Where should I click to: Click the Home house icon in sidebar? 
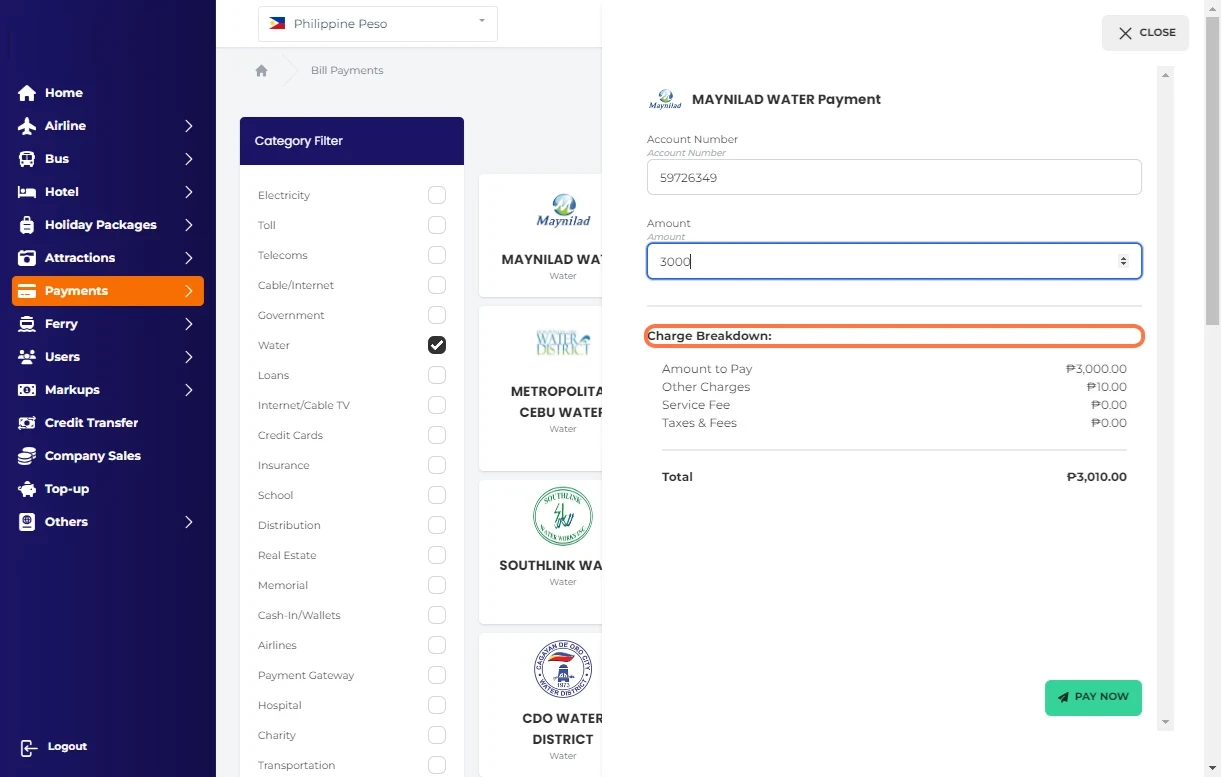point(27,93)
